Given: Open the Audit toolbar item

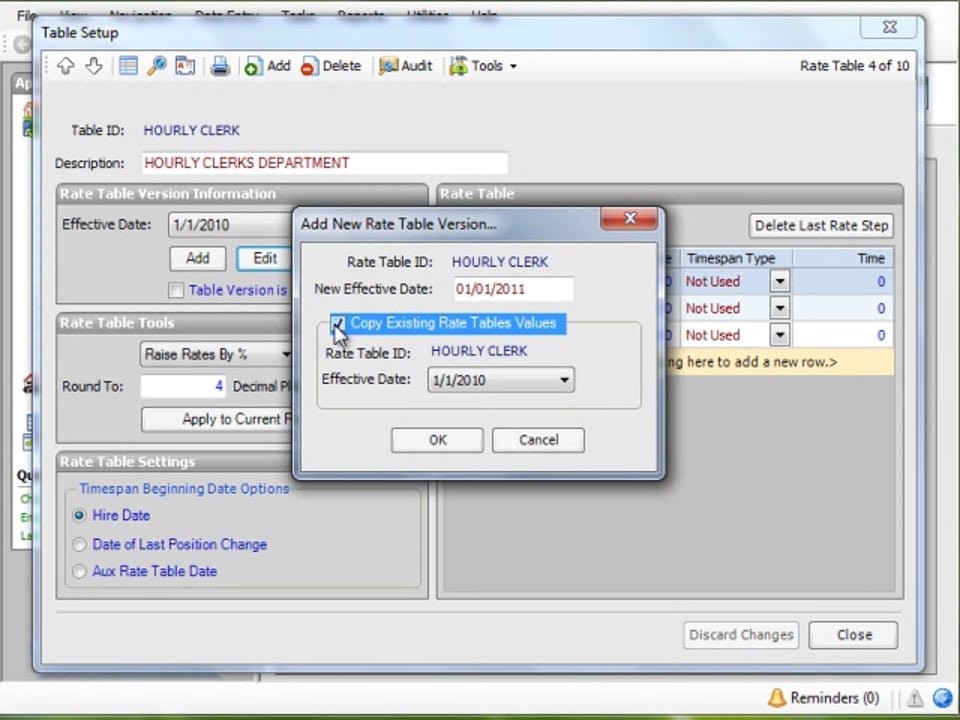Looking at the screenshot, I should [x=405, y=66].
